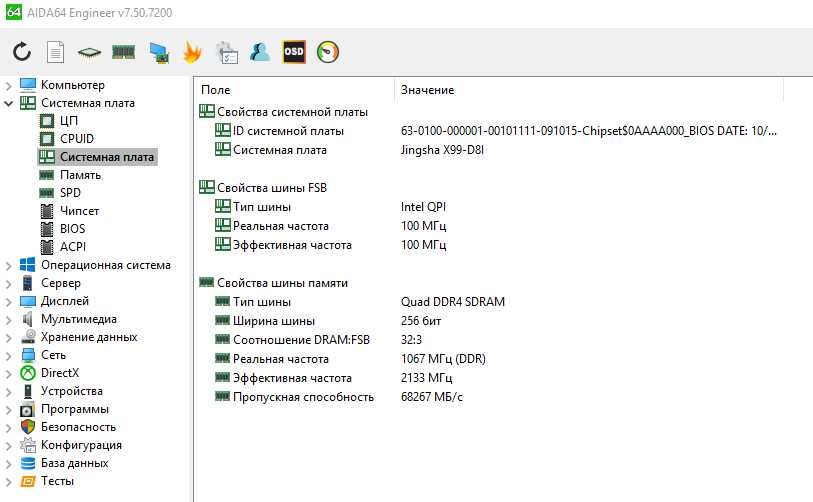Collapse the Системная плата parent node

click(x=8, y=103)
